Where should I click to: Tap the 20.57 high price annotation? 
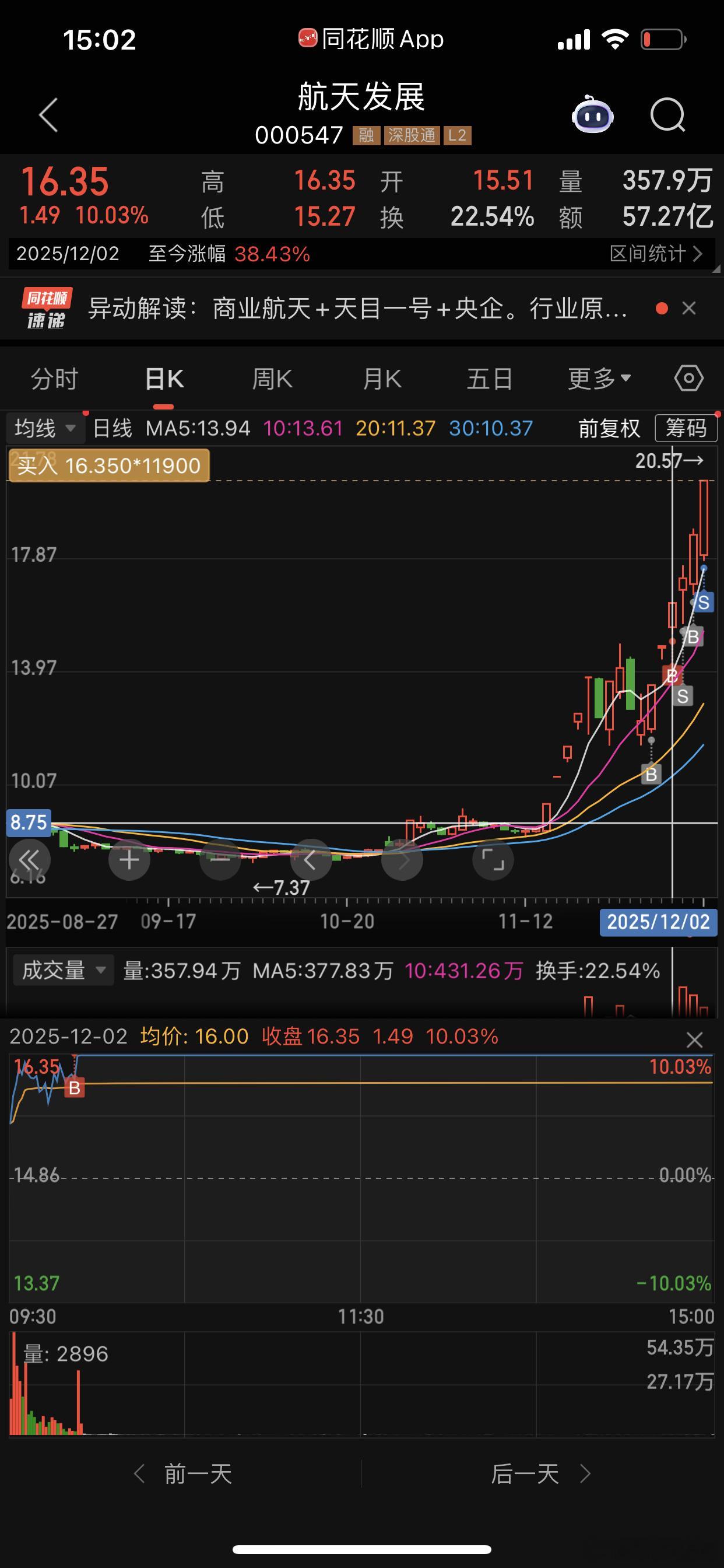tap(669, 461)
